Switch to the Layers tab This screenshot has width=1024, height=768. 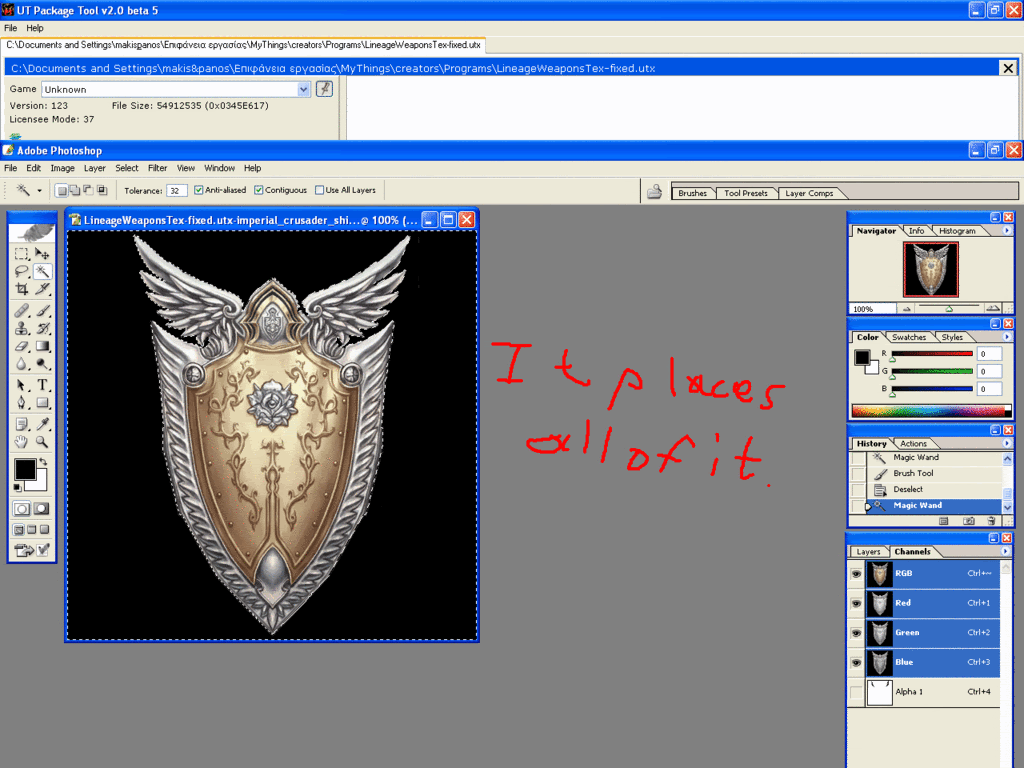pos(868,551)
